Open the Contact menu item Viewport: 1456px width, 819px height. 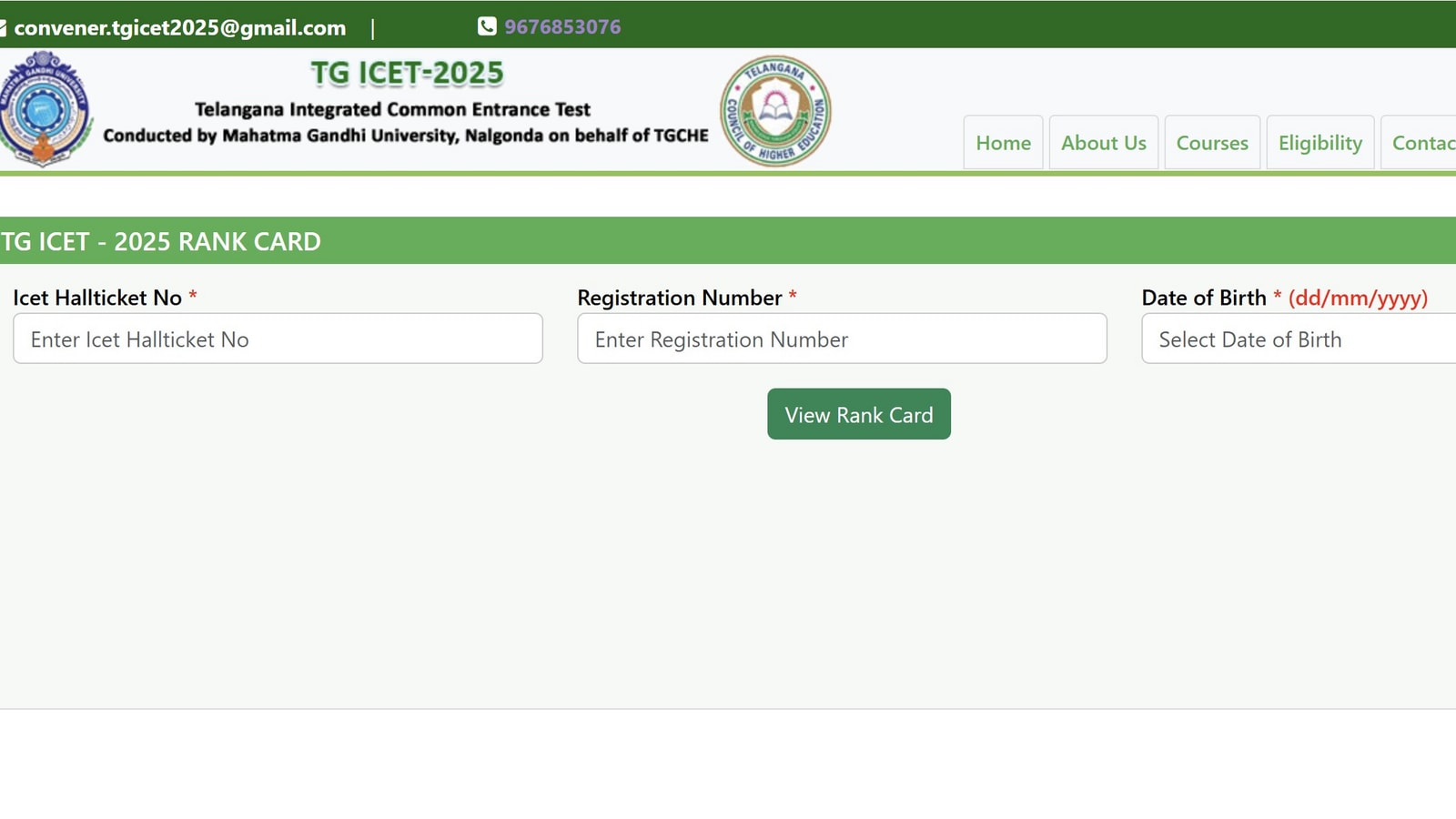point(1422,143)
